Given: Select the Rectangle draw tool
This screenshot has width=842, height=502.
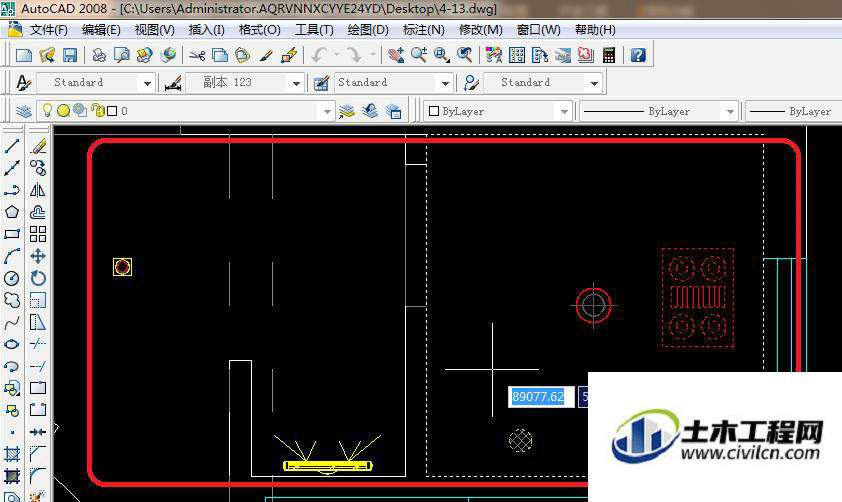Looking at the screenshot, I should 12,234.
